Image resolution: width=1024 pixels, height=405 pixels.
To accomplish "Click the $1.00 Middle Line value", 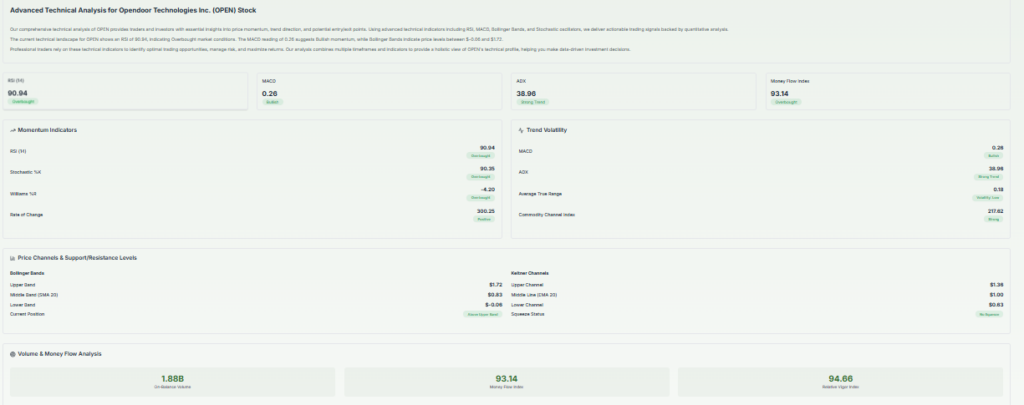I will pyautogui.click(x=997, y=295).
